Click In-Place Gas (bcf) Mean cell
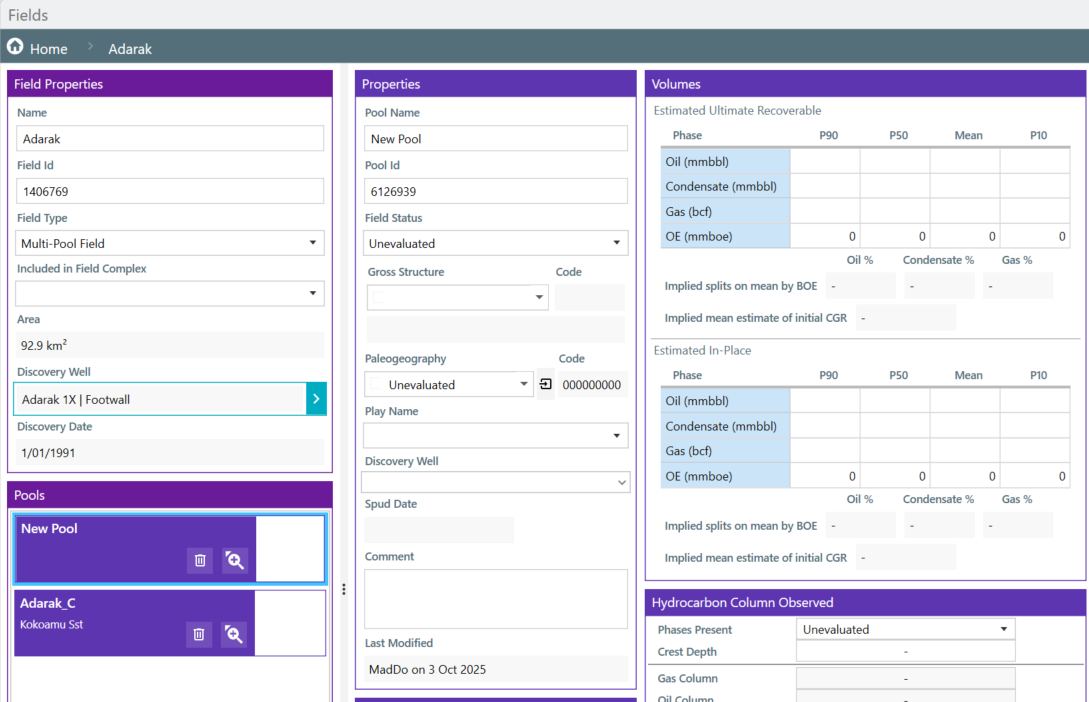 965,451
